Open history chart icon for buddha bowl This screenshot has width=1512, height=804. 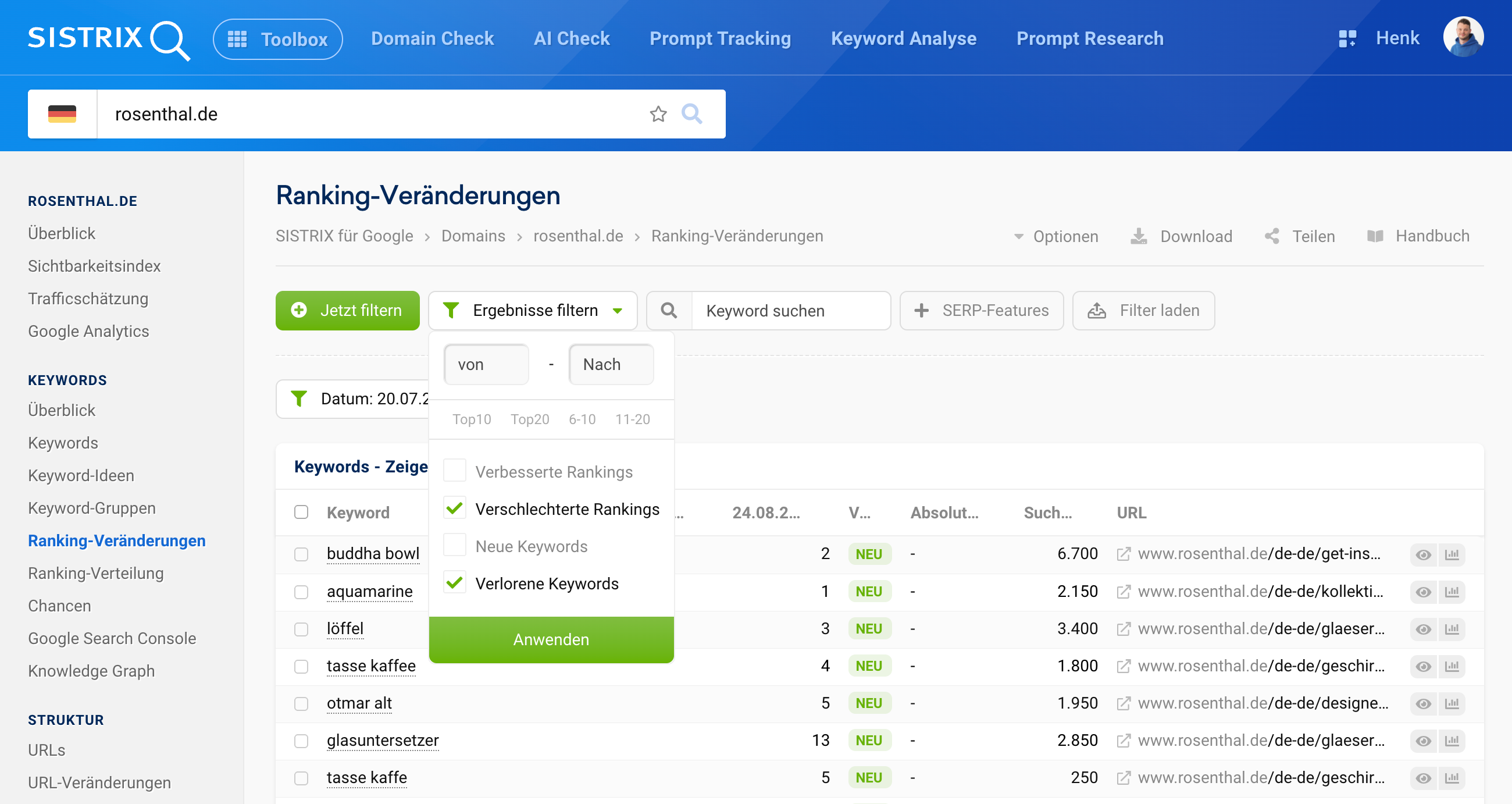coord(1452,554)
